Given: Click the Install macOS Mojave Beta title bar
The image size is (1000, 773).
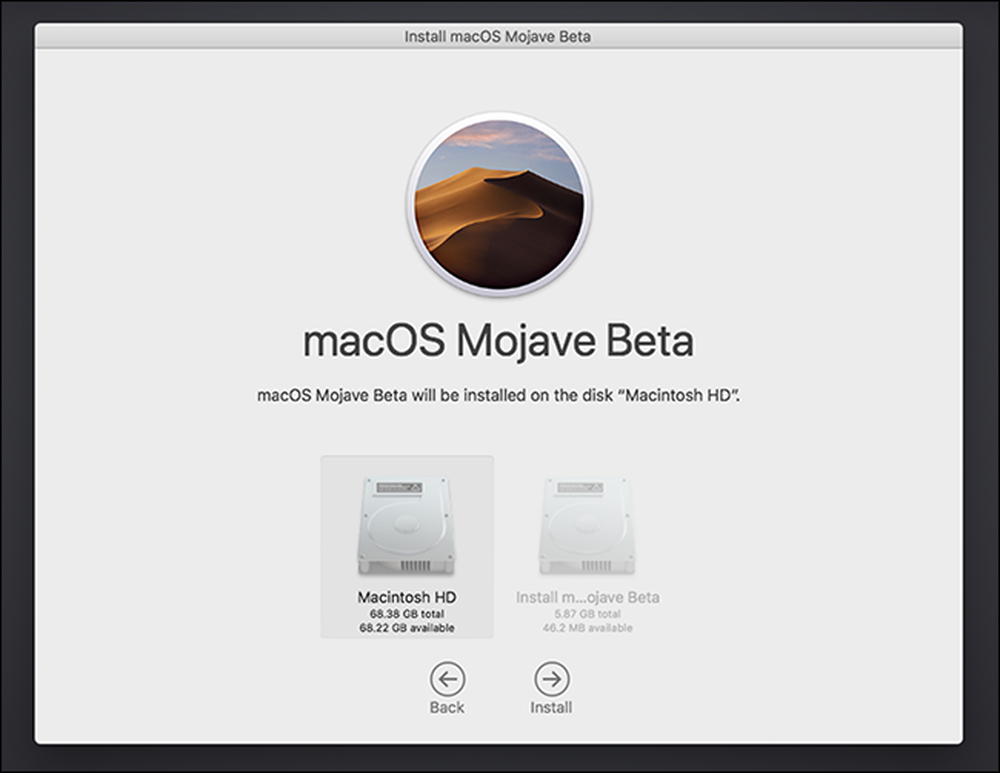Looking at the screenshot, I should (498, 36).
